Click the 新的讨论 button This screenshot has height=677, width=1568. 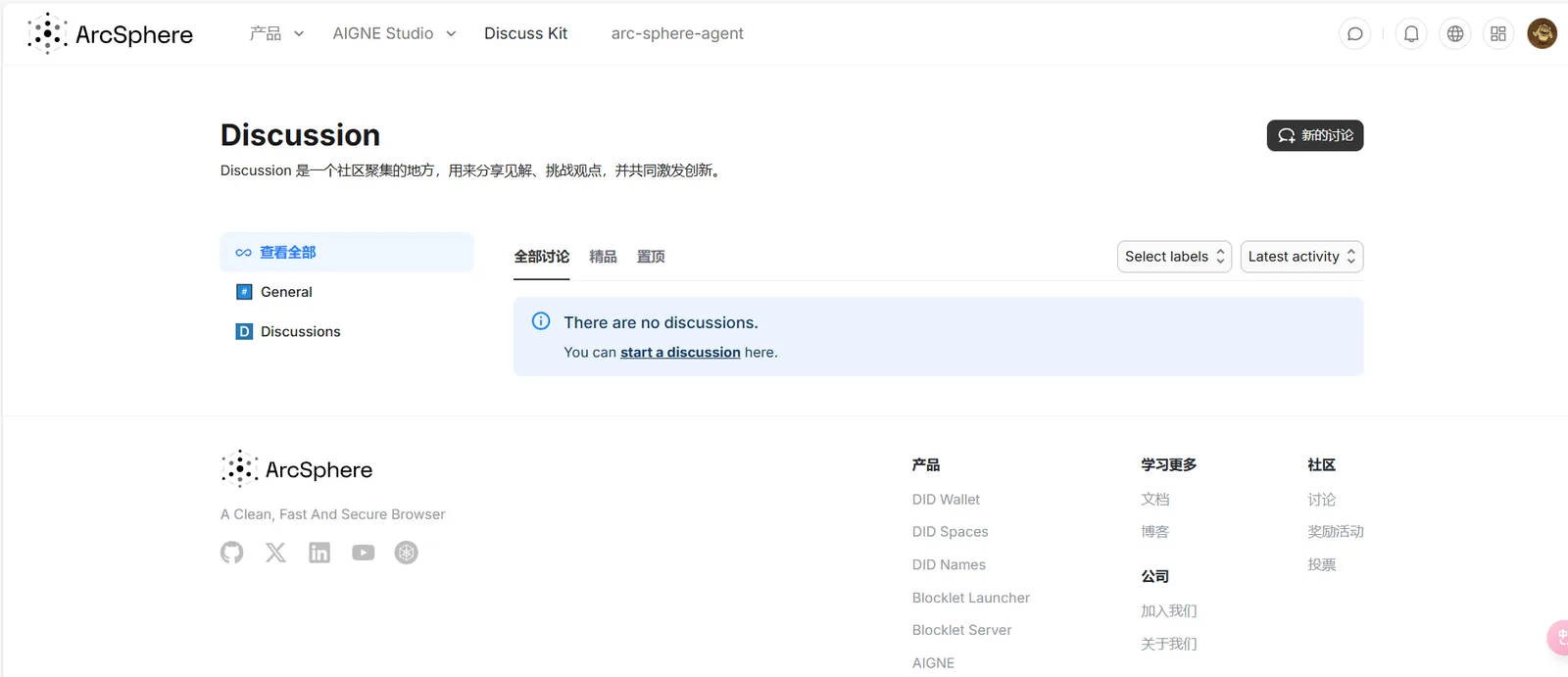click(x=1315, y=135)
